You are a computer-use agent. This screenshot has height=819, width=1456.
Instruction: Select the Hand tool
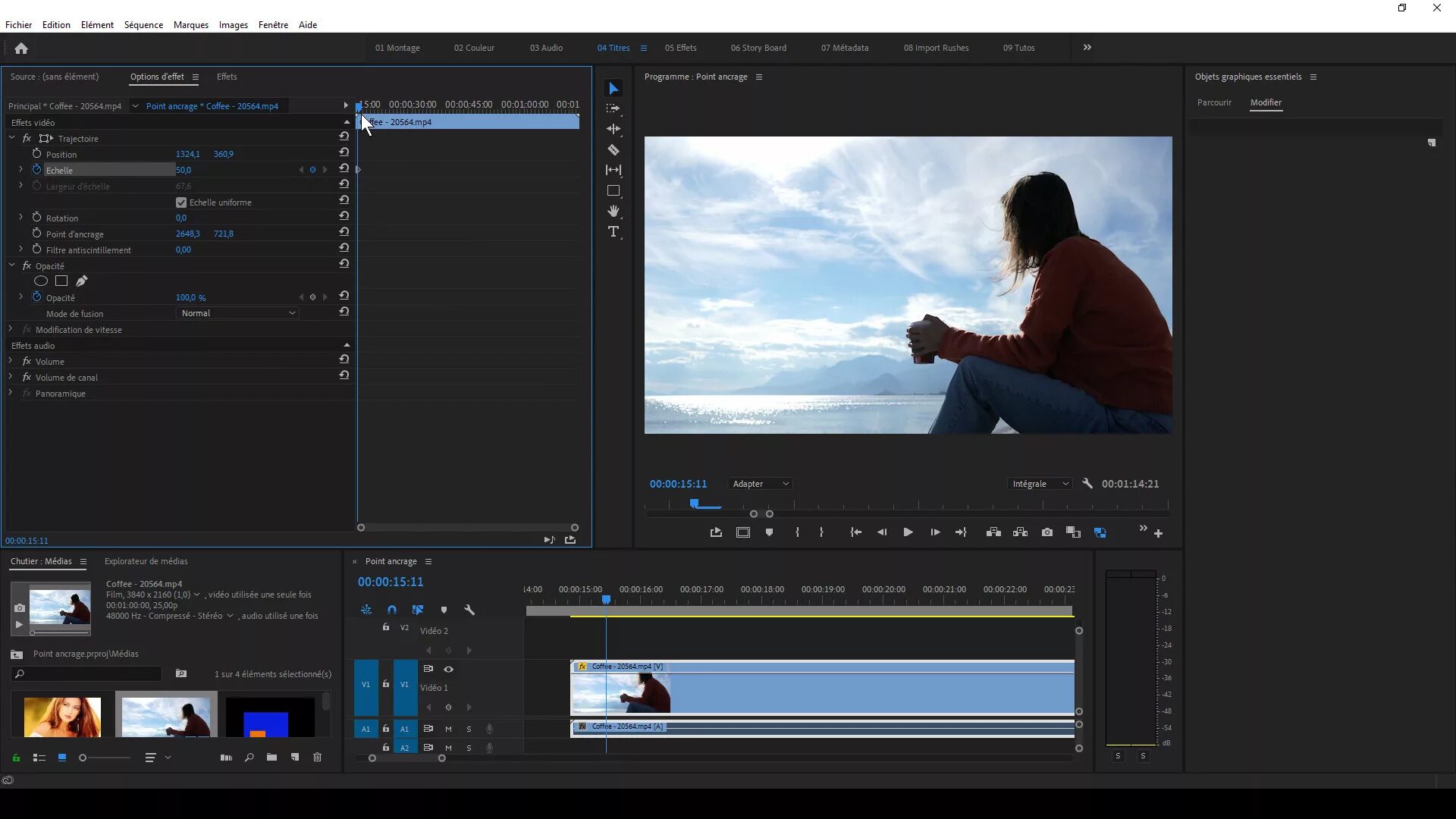[x=613, y=211]
